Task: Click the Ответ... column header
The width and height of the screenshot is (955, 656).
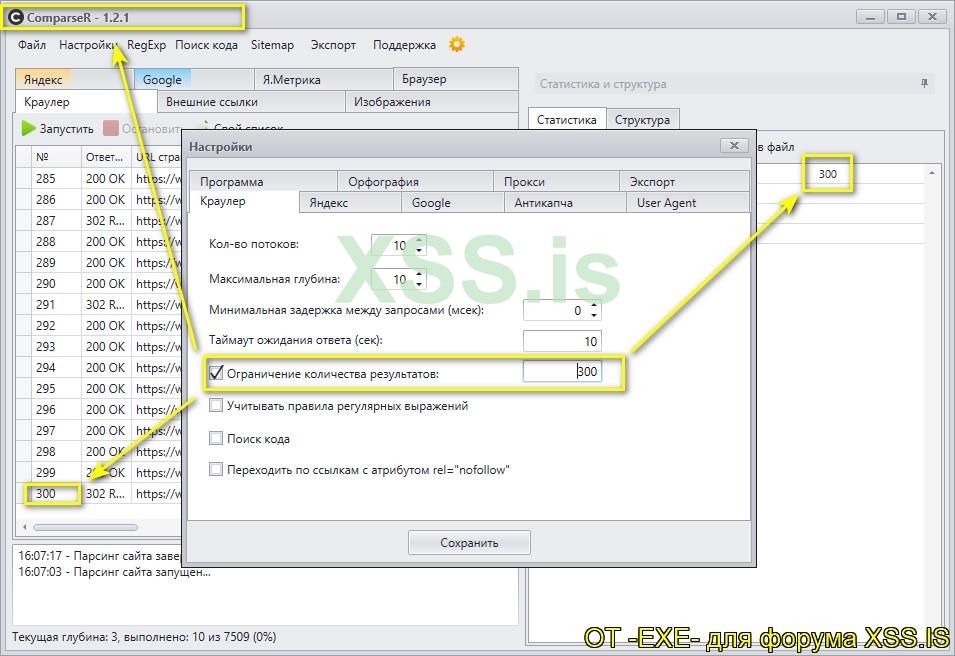Action: pyautogui.click(x=105, y=157)
